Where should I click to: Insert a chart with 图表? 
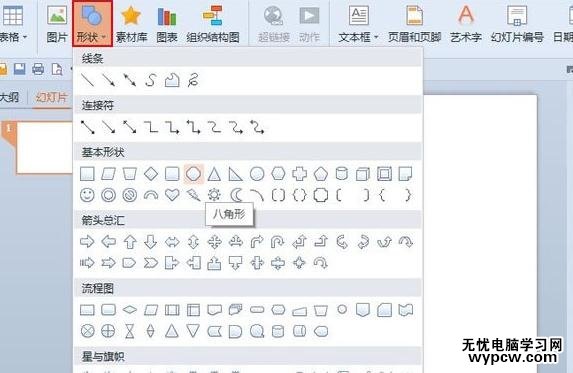pyautogui.click(x=167, y=23)
